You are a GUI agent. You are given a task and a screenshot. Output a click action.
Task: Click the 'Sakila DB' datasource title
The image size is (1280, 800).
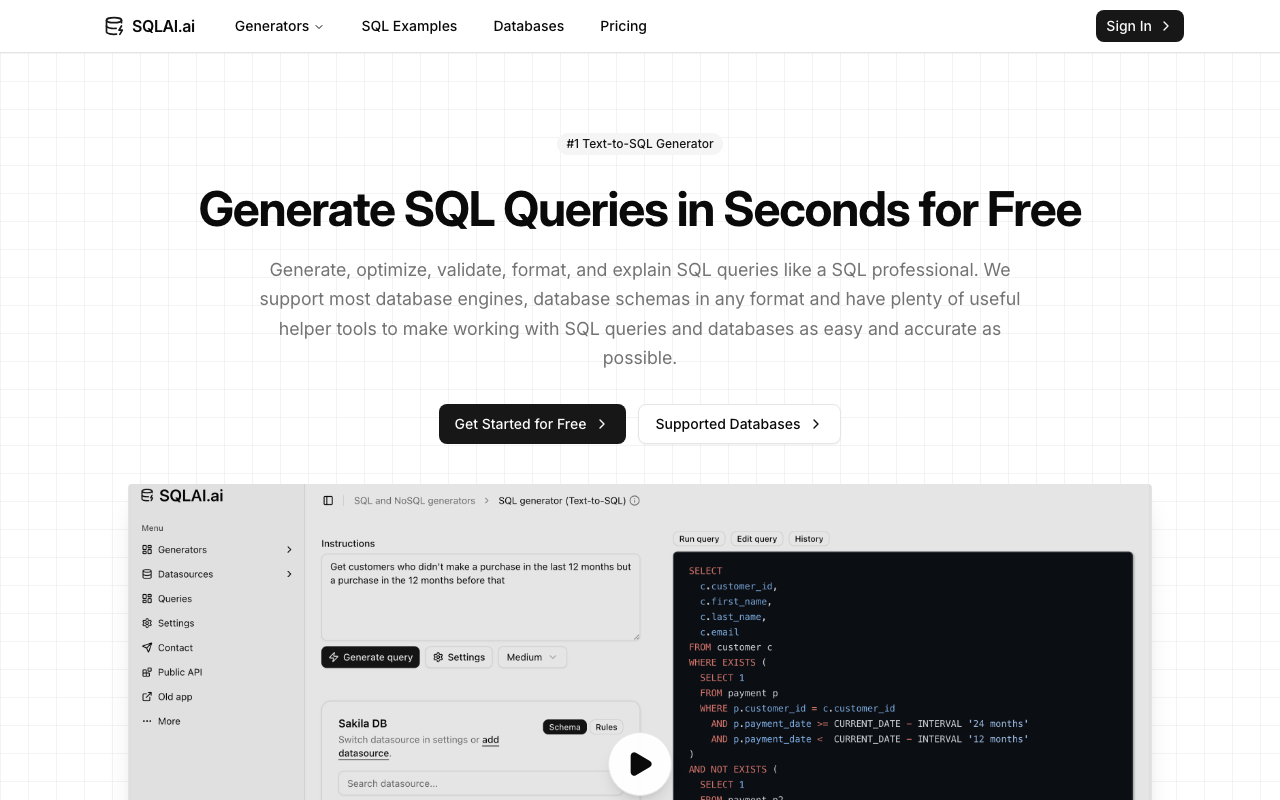pos(363,723)
